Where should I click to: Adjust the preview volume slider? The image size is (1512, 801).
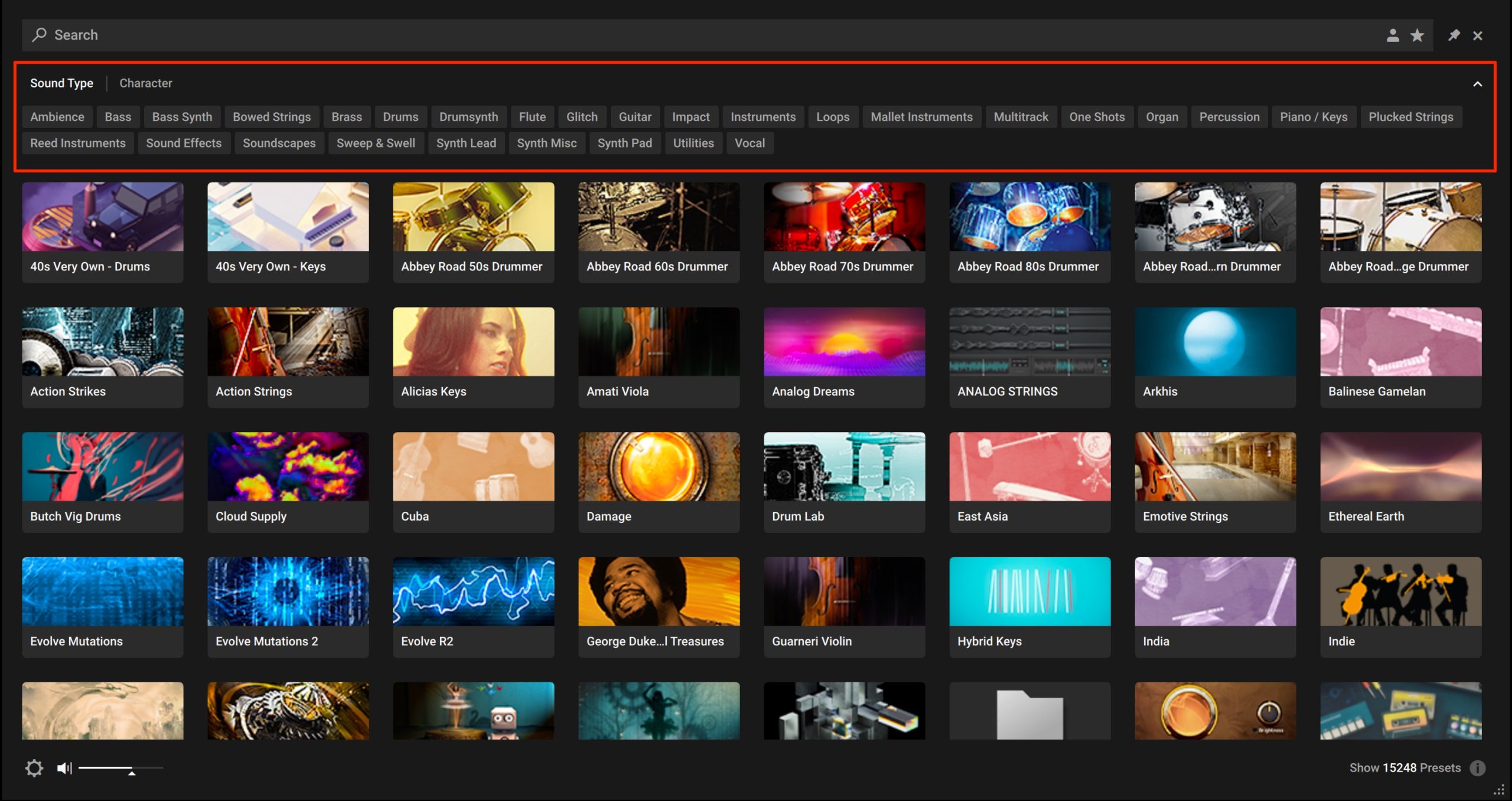[120, 768]
